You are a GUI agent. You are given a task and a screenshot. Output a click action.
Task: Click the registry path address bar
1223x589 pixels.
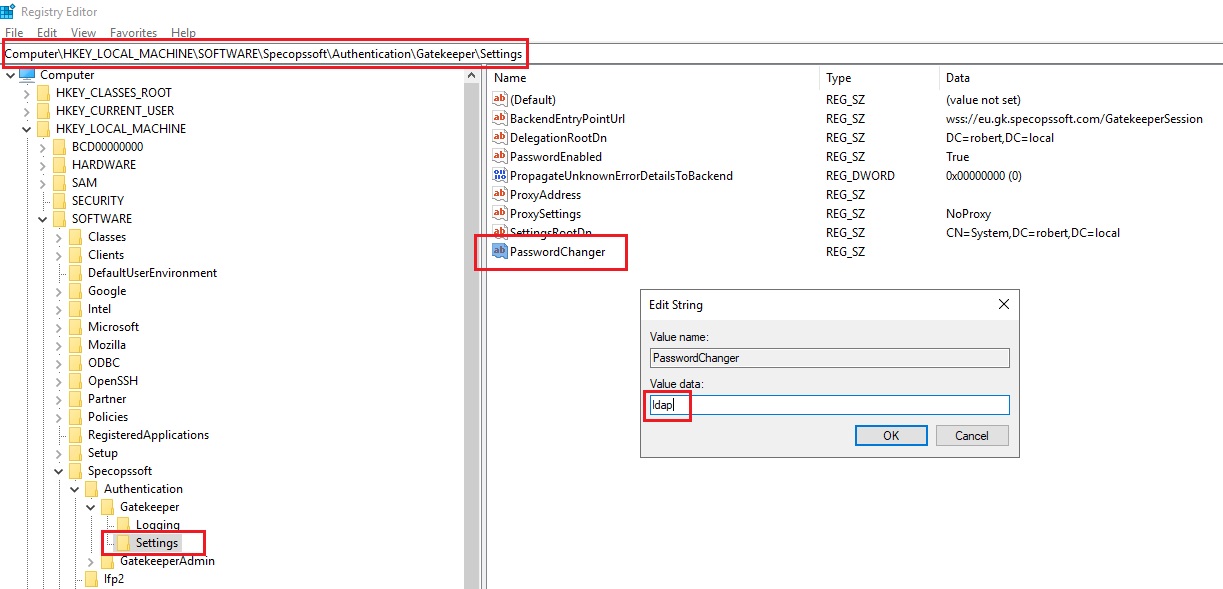pos(611,53)
